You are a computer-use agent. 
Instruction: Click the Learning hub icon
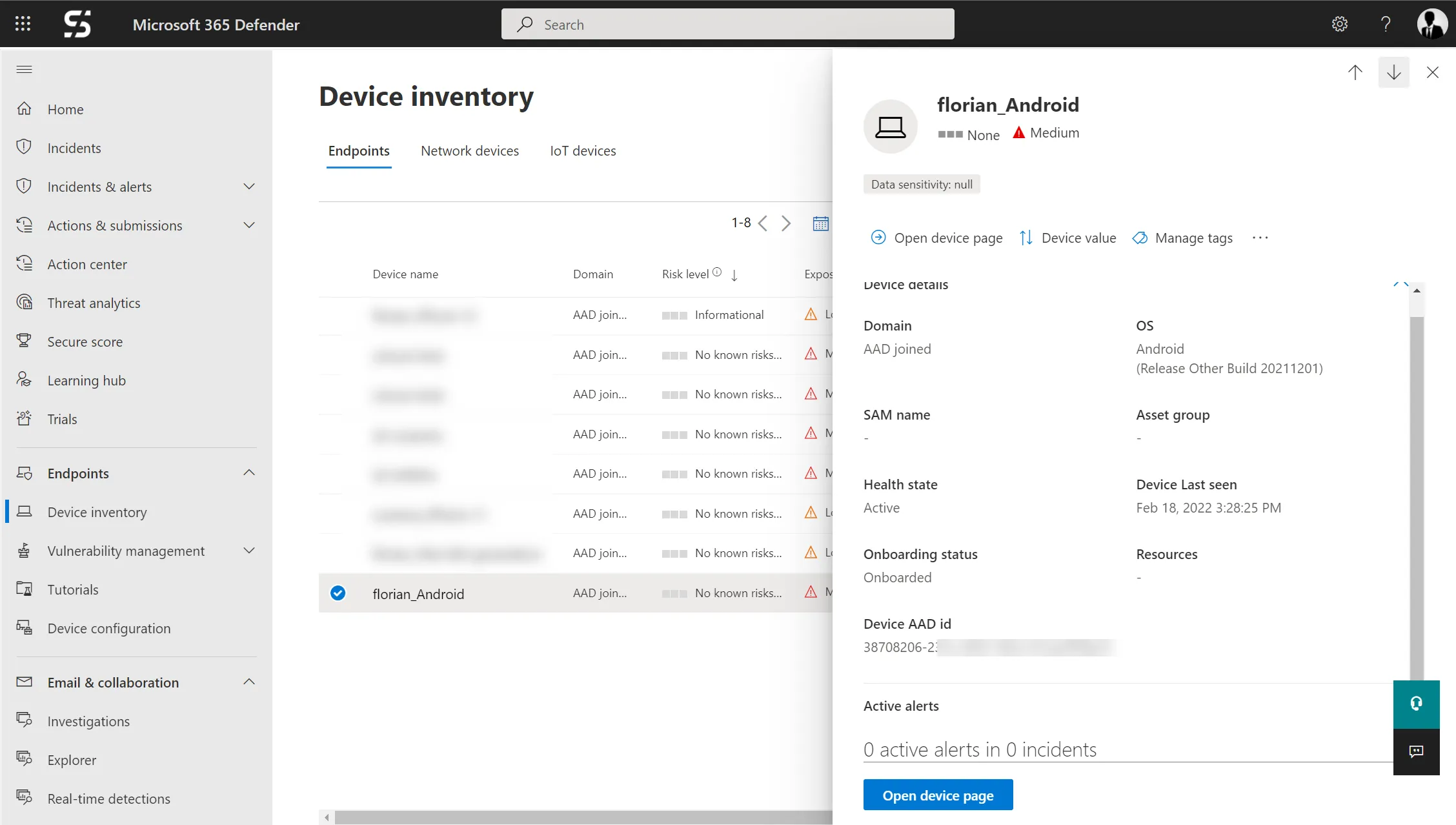[x=24, y=380]
